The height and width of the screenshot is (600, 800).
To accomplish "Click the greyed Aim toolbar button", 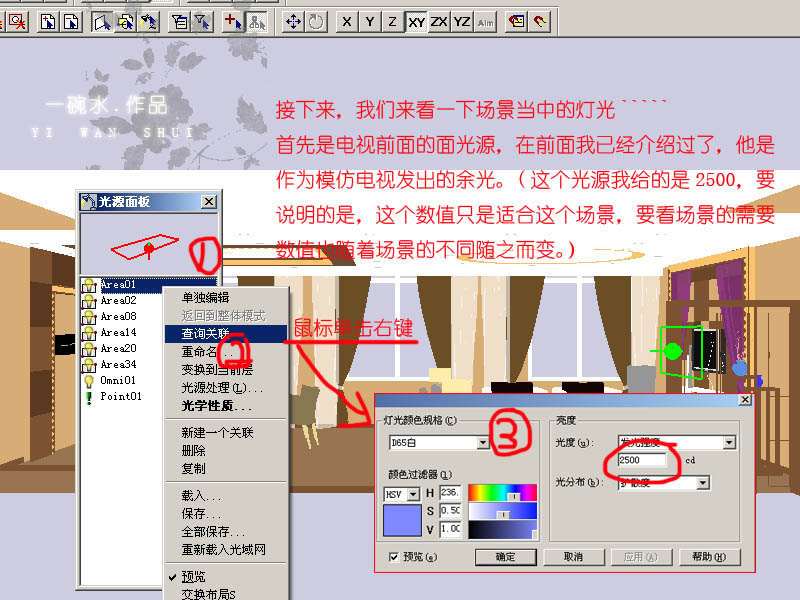I will coord(485,22).
